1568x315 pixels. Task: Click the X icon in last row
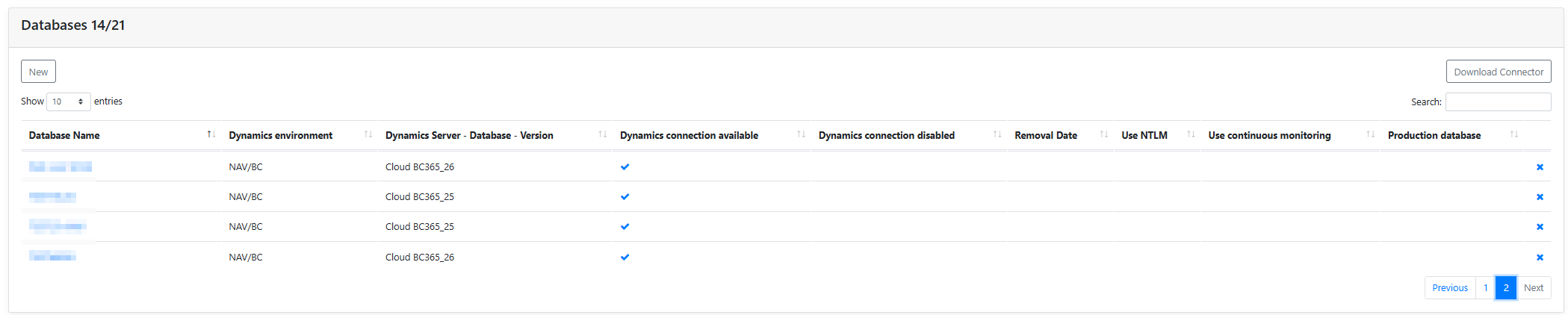click(x=1539, y=258)
